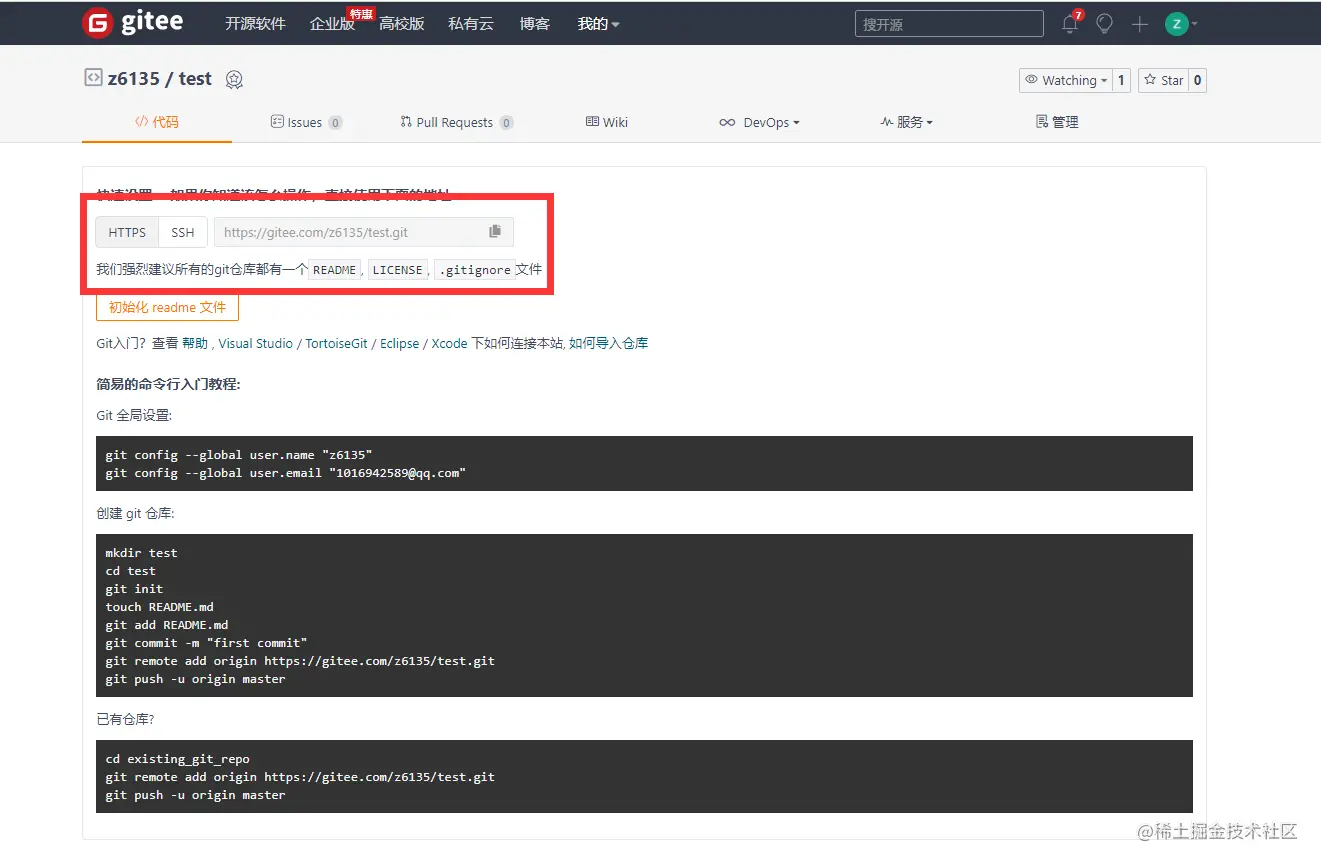This screenshot has height=865, width=1321.
Task: Switch to the 管理 tab
Action: (1057, 122)
